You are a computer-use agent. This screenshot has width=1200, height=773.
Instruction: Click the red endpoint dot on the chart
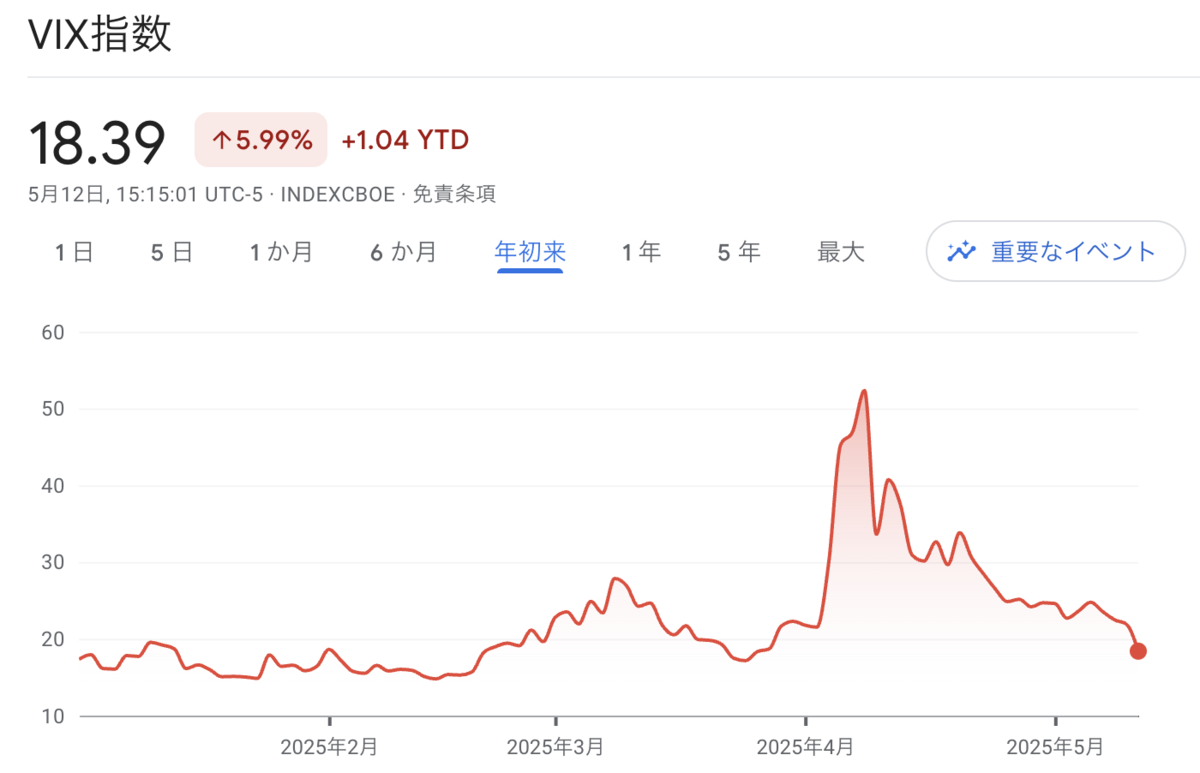coord(1138,651)
